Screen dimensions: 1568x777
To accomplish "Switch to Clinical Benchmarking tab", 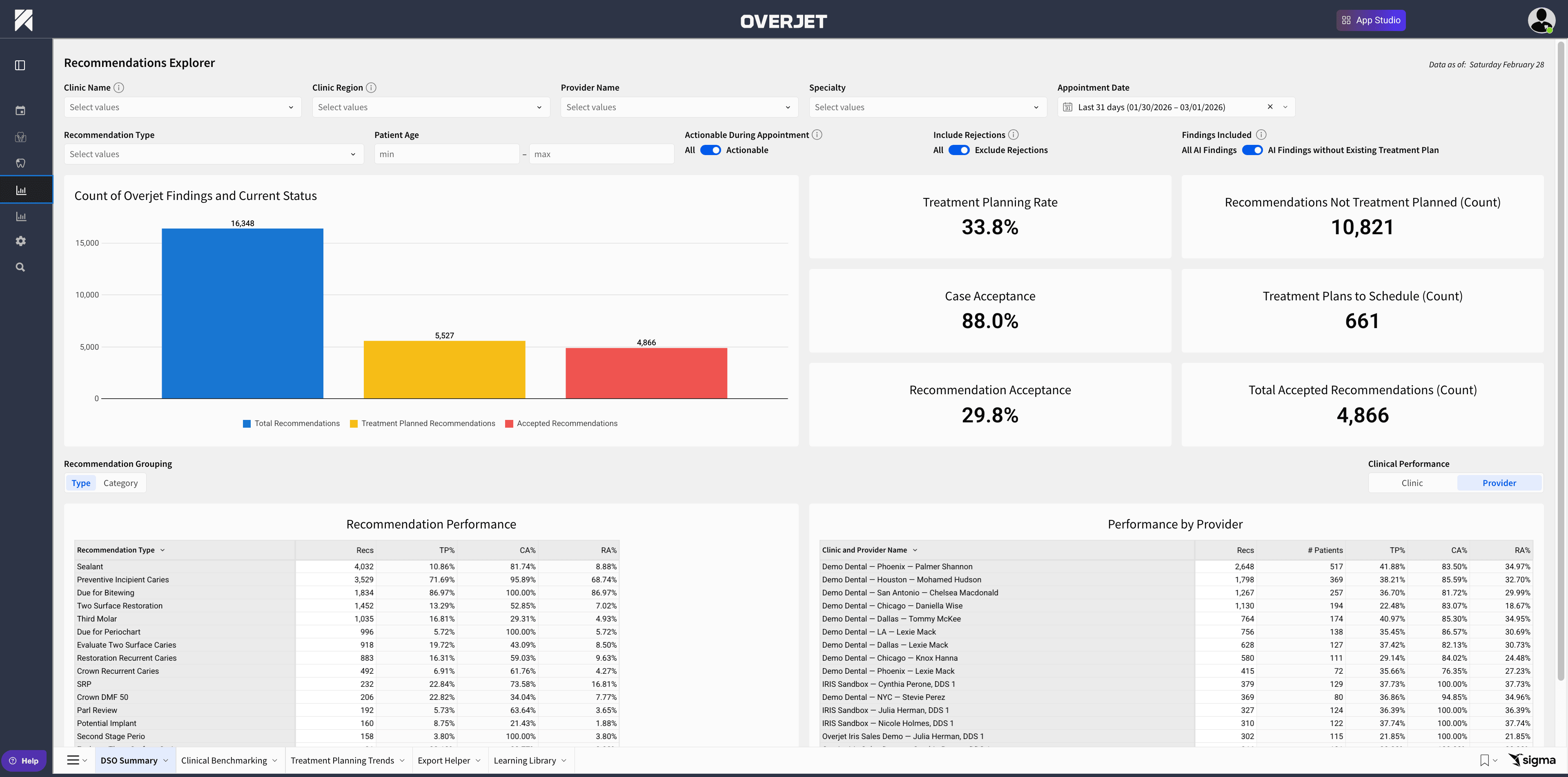I will [224, 761].
